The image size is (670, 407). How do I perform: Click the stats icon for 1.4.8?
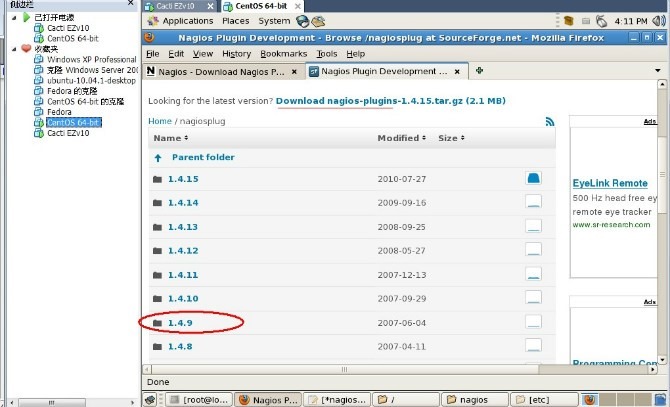point(533,345)
